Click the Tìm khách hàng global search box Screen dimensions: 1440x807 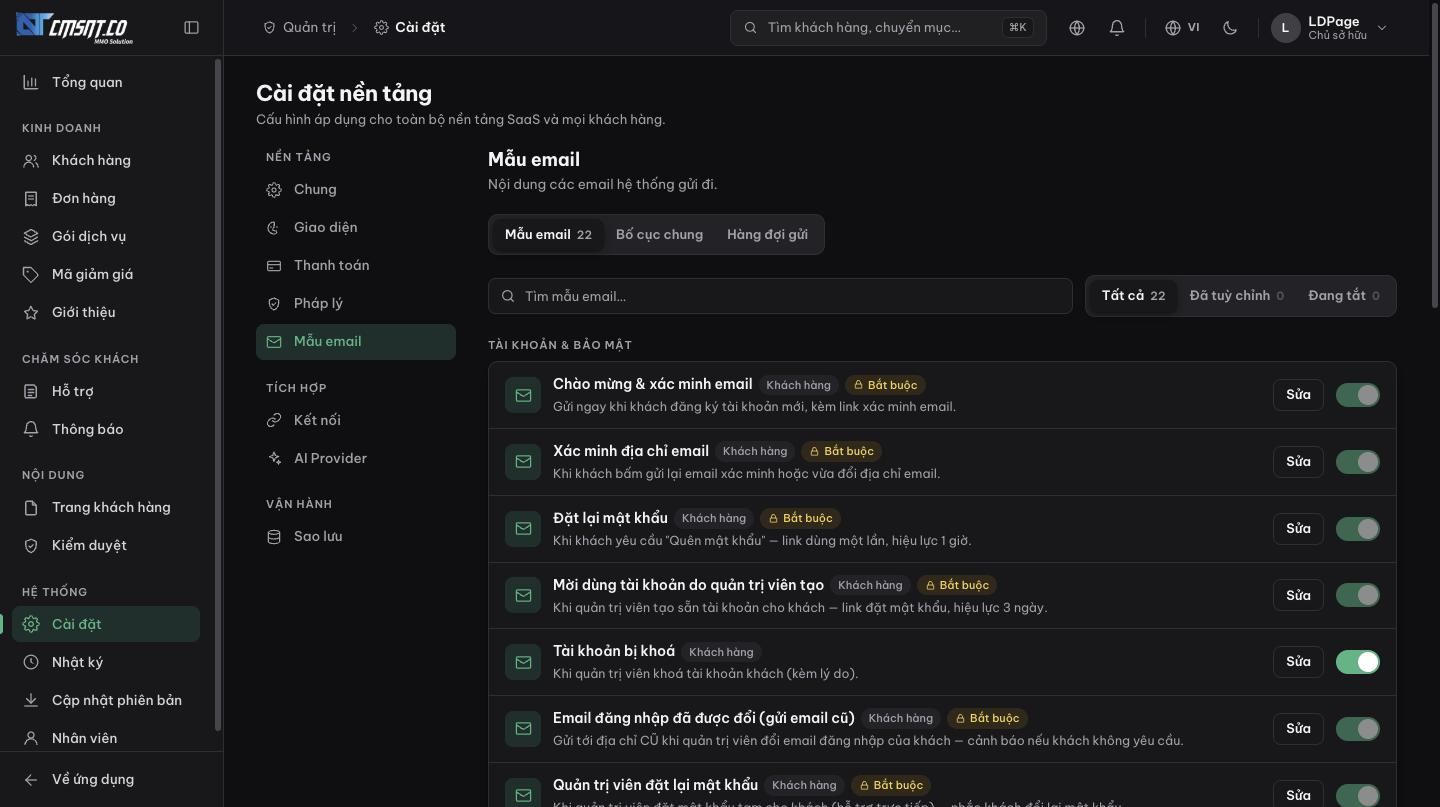[888, 28]
